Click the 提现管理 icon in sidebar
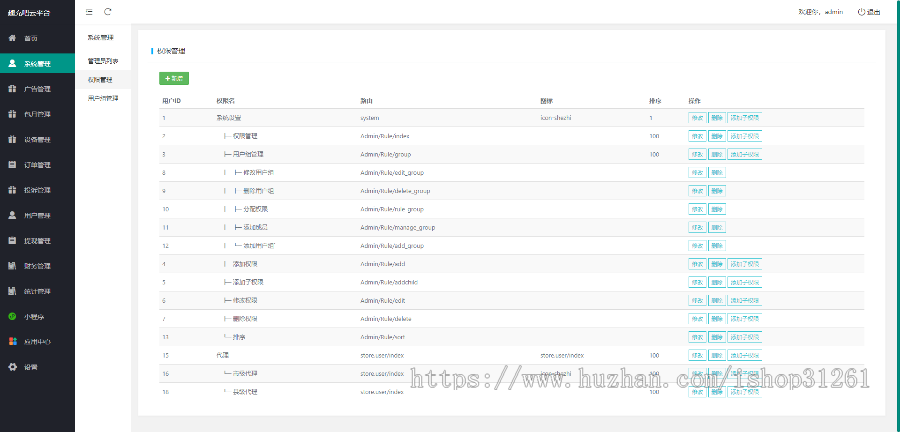 pyautogui.click(x=13, y=240)
